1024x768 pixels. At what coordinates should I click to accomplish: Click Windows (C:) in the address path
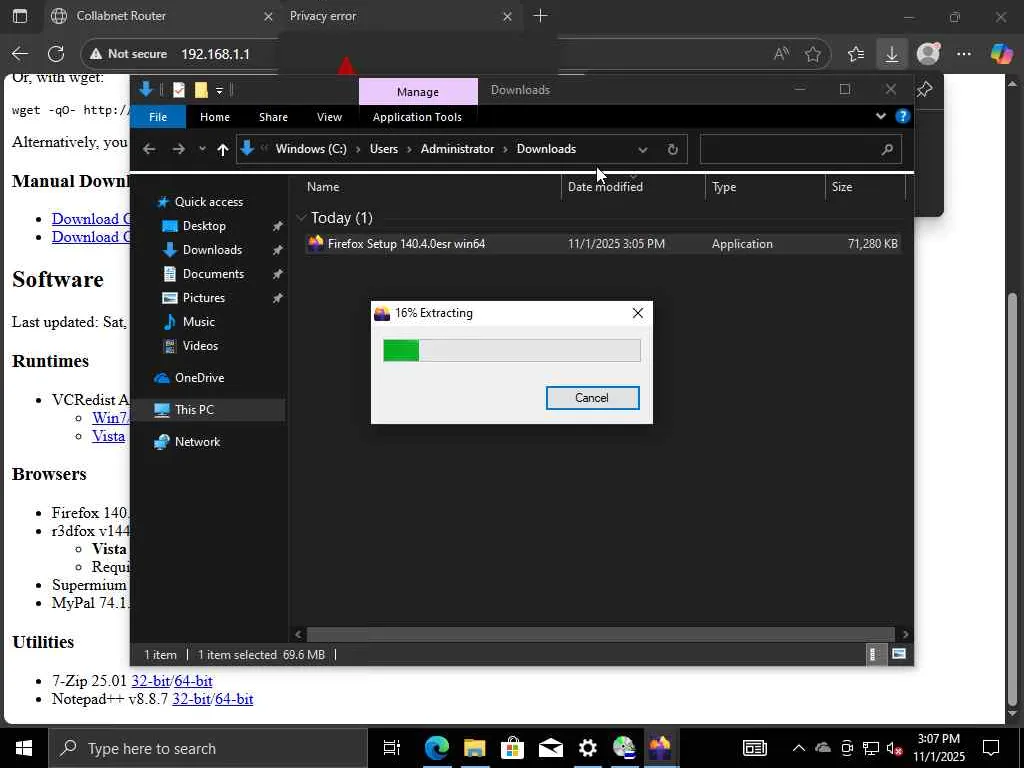coord(311,149)
